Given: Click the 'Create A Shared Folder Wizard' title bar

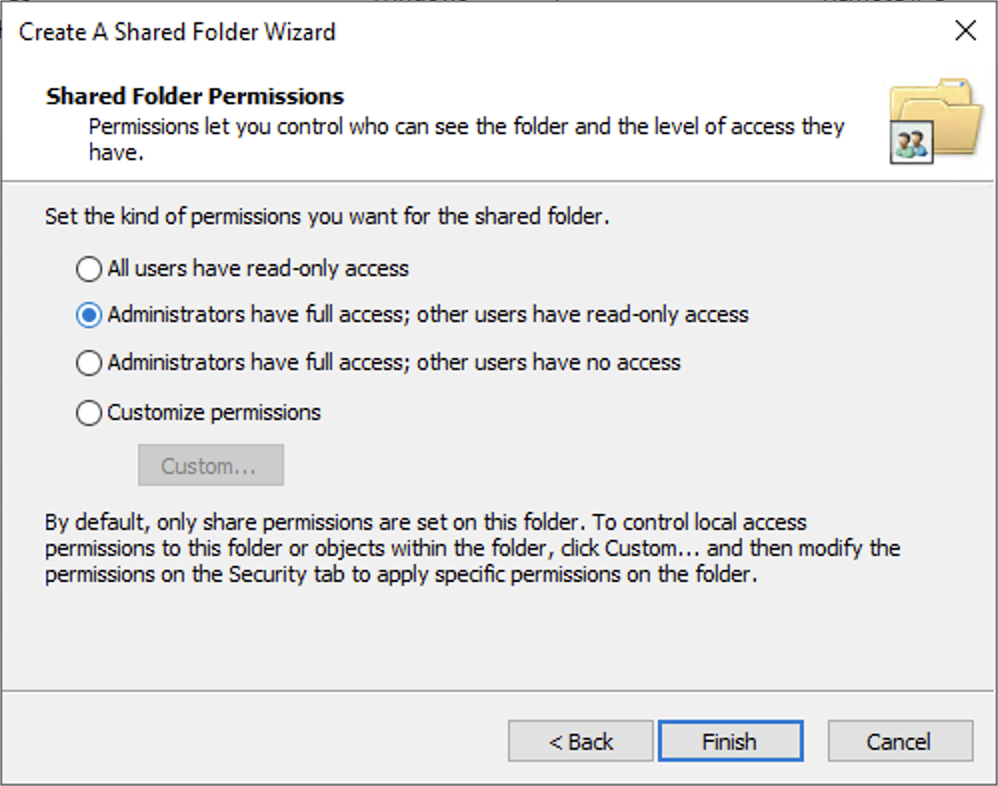Looking at the screenshot, I should click(x=178, y=32).
